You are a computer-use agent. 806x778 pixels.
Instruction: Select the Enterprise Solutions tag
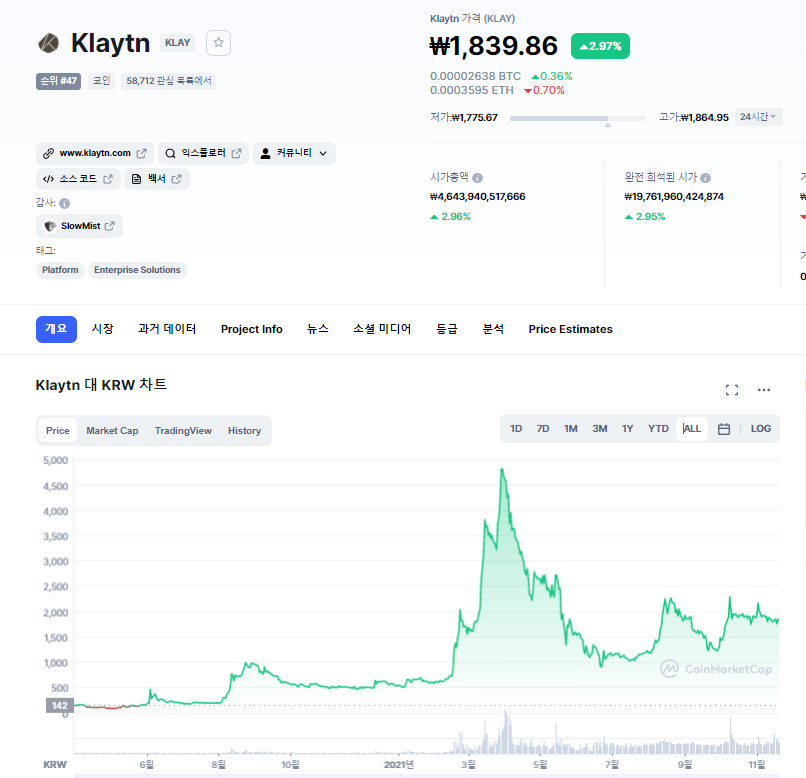[137, 270]
